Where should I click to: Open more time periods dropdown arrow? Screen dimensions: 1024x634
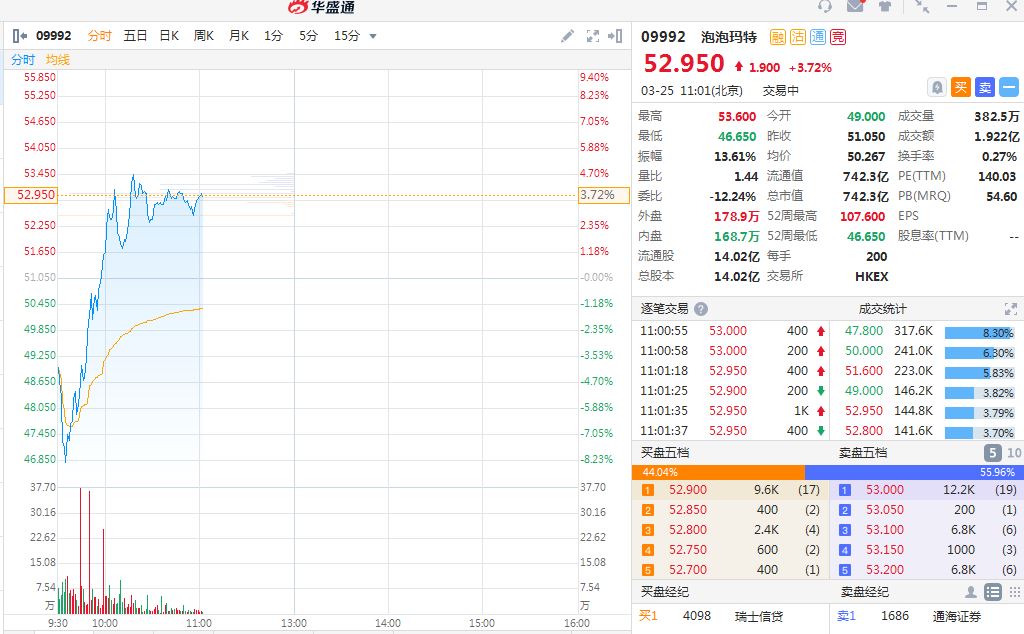click(373, 36)
